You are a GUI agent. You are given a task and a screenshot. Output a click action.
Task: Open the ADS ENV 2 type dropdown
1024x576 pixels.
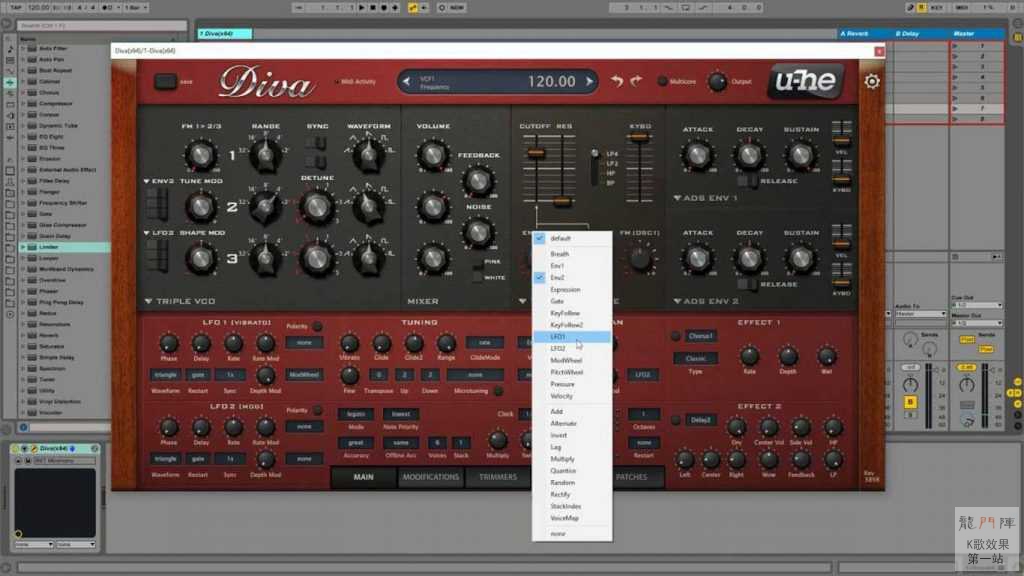705,301
